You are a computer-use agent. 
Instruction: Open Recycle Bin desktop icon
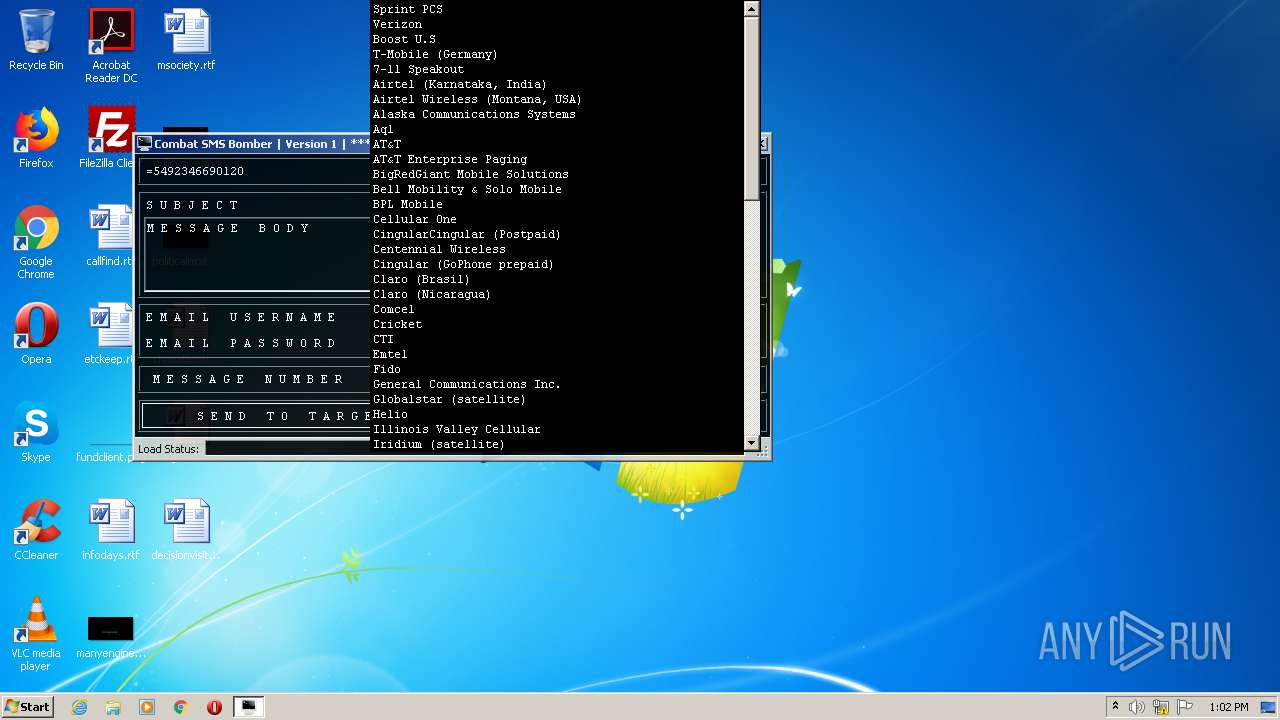36,40
